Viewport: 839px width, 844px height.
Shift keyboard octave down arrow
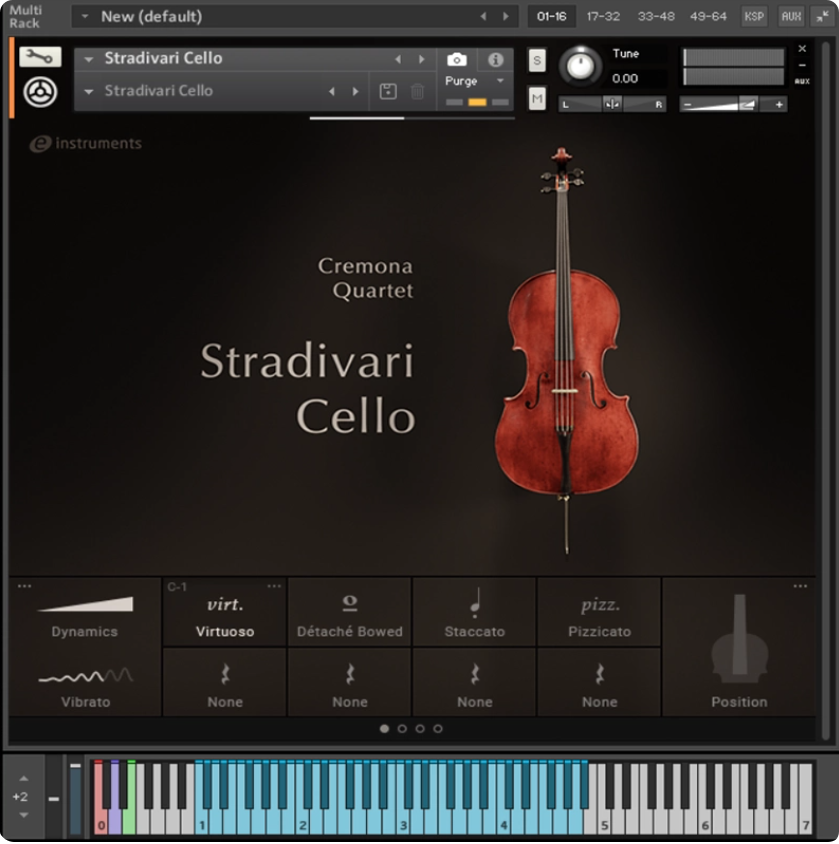coord(24,815)
